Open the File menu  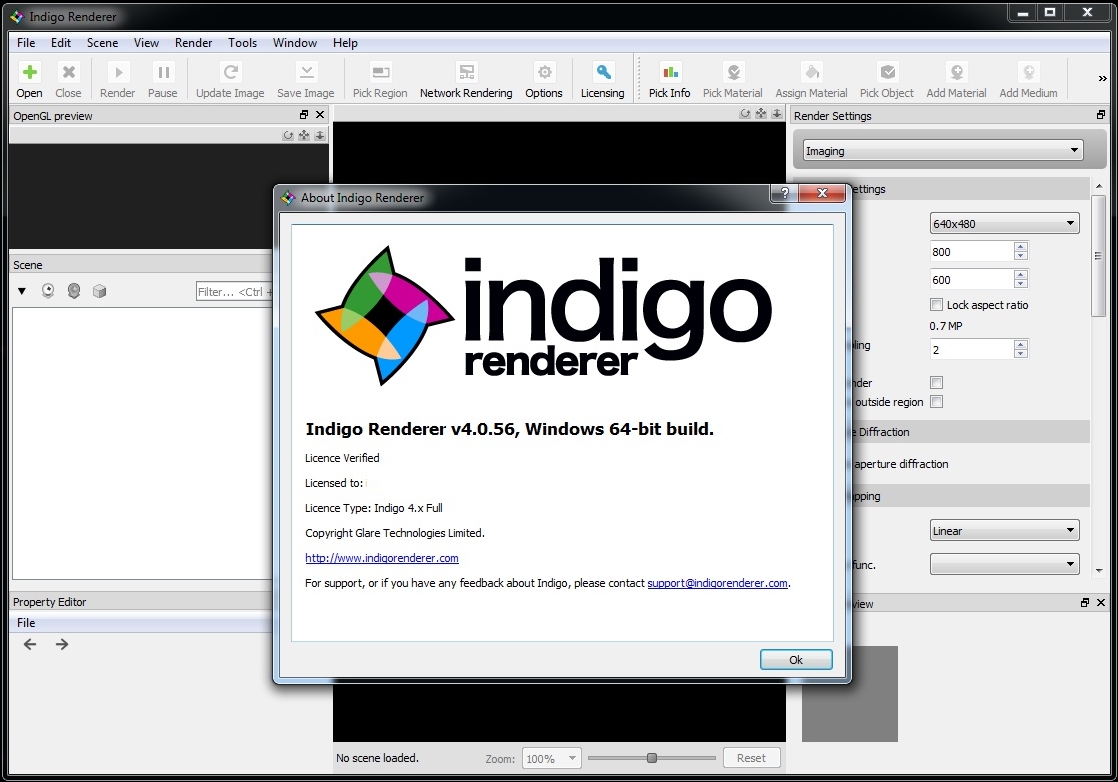coord(26,43)
